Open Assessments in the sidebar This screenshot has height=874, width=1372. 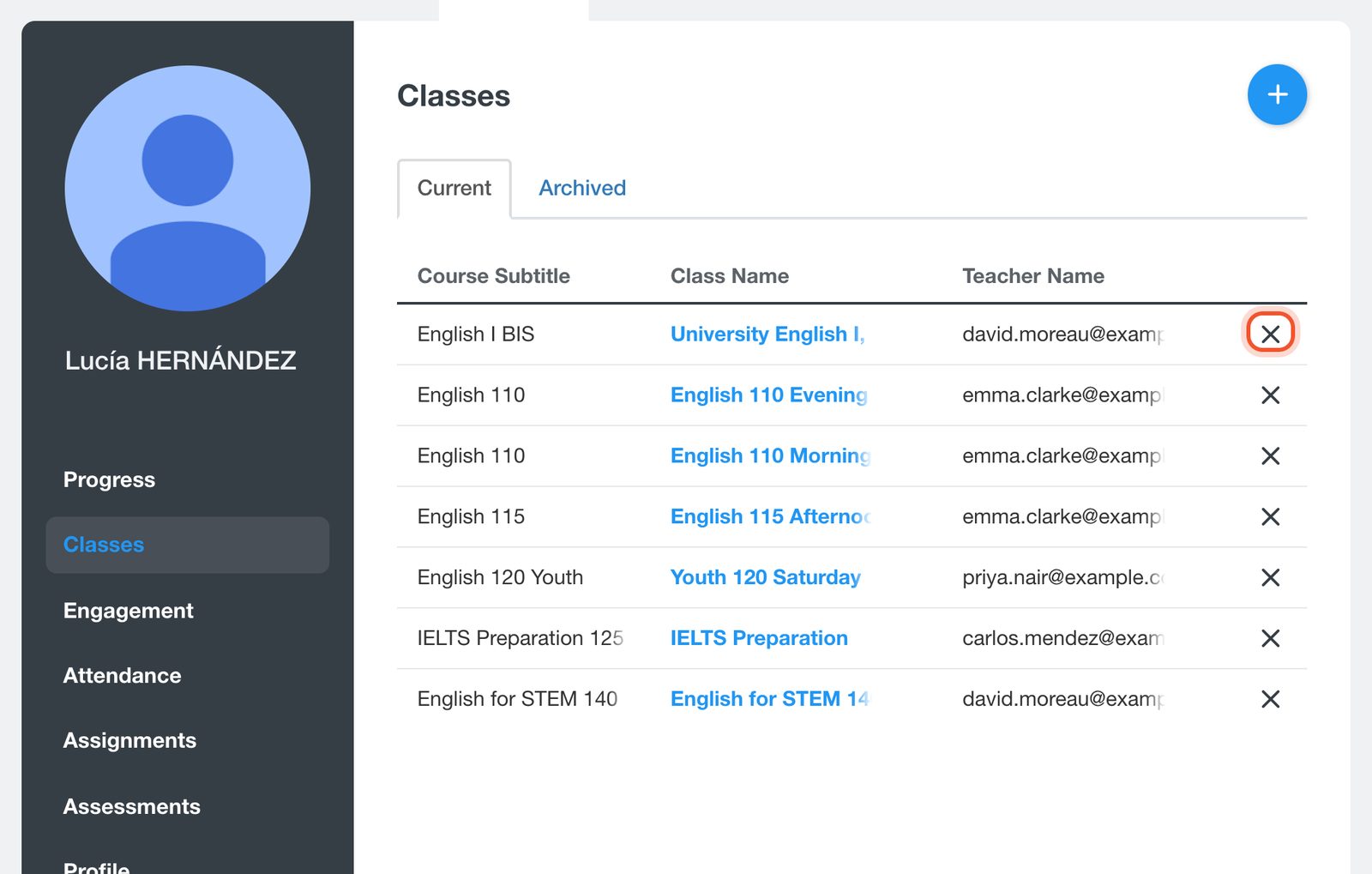pyautogui.click(x=132, y=806)
